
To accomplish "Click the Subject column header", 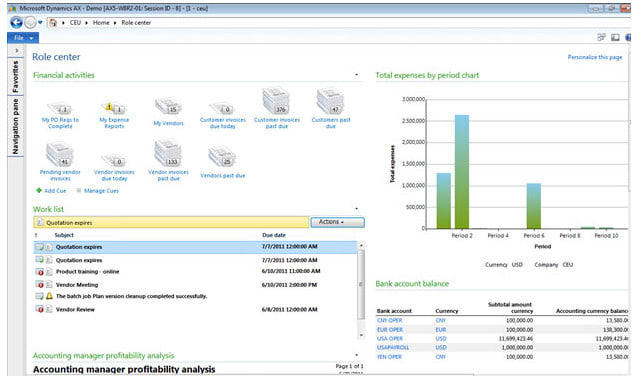I will click(x=64, y=235).
